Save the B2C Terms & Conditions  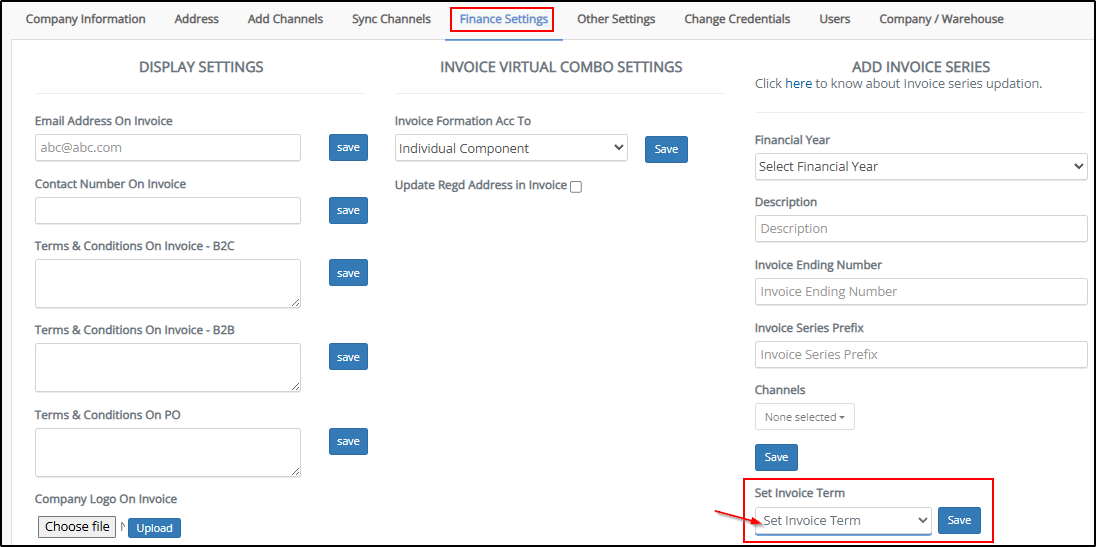tap(348, 273)
